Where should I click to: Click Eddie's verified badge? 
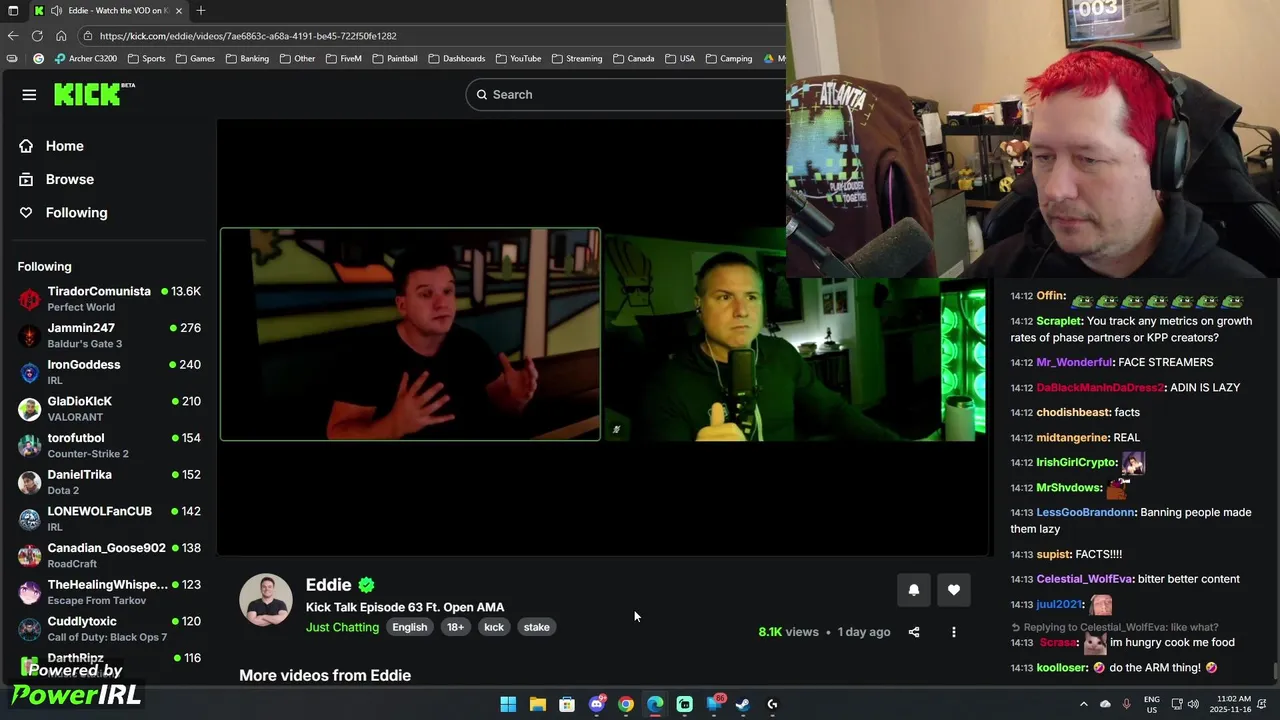[x=366, y=585]
